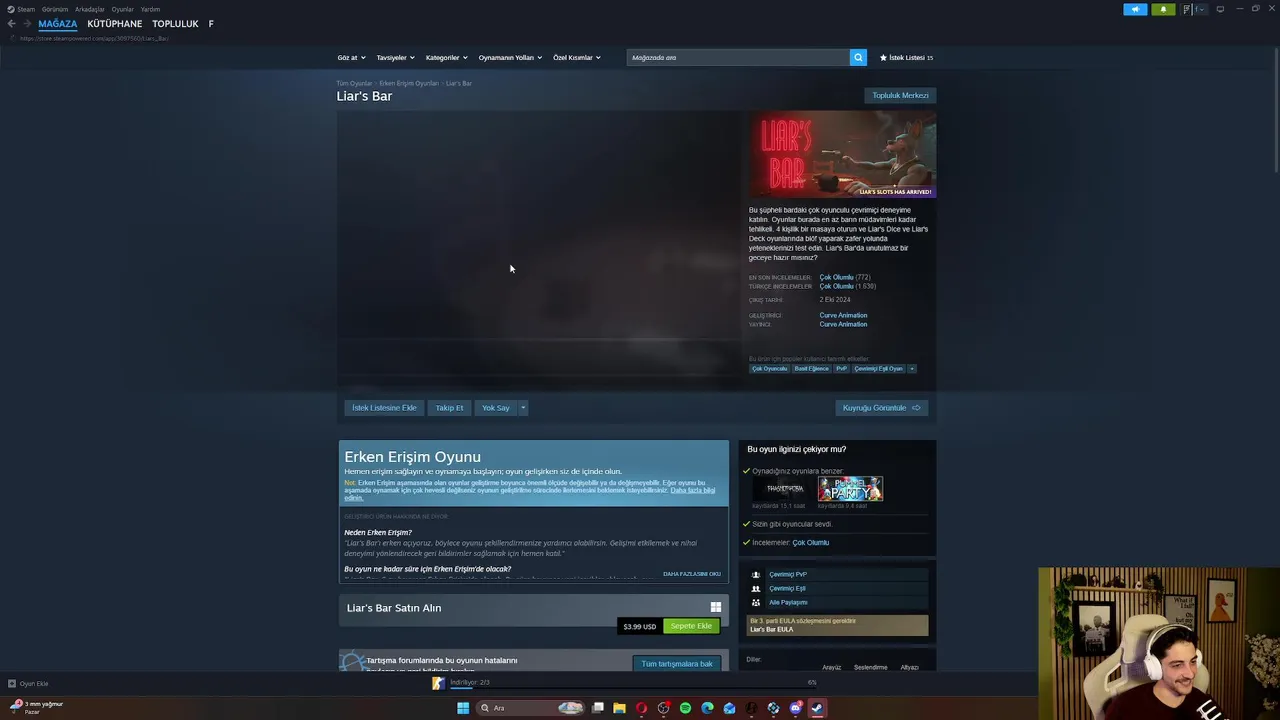Launch File Explorer from the taskbar
This screenshot has height=720, width=1280.
click(619, 708)
